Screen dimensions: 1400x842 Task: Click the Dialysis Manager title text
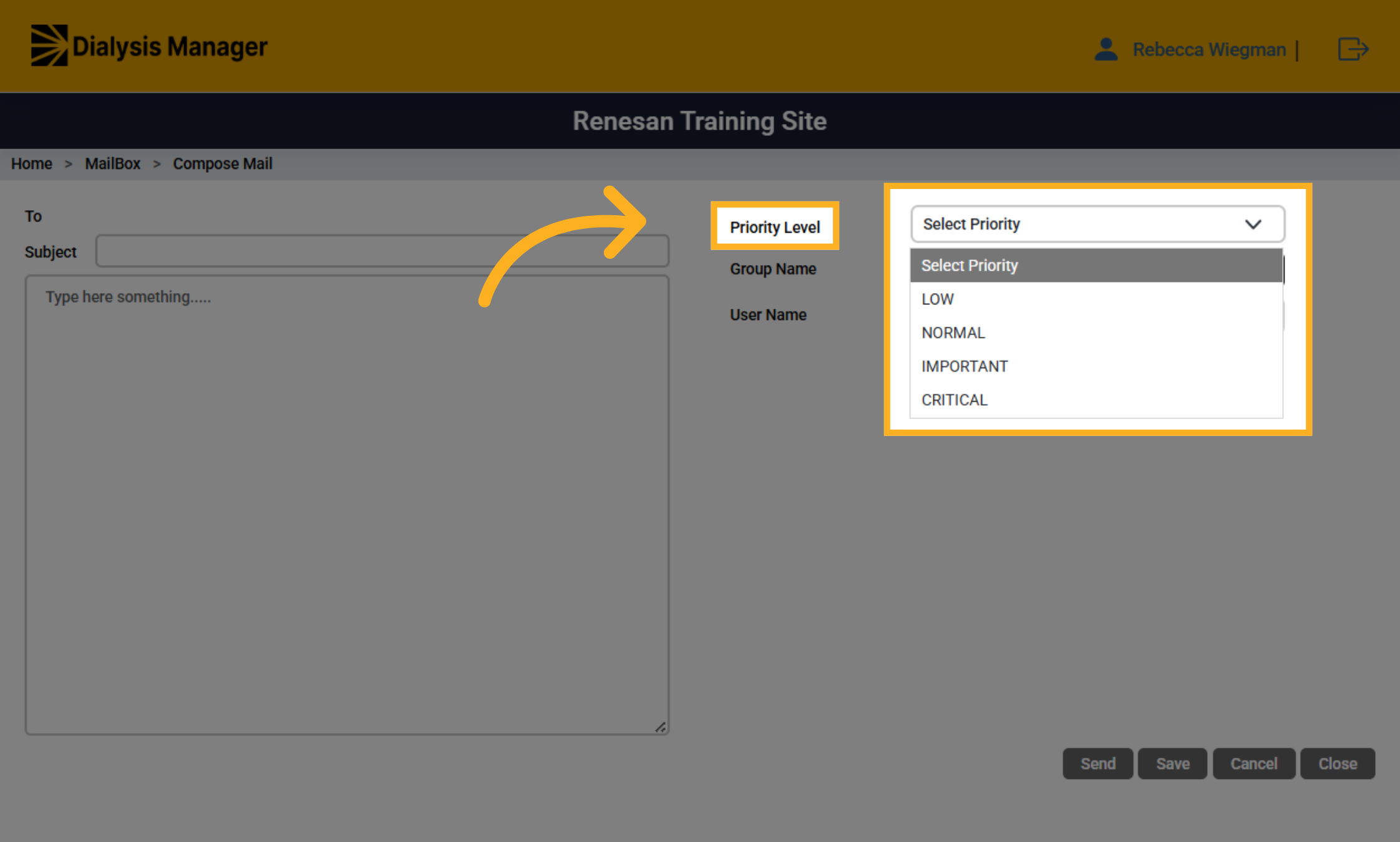pos(170,47)
